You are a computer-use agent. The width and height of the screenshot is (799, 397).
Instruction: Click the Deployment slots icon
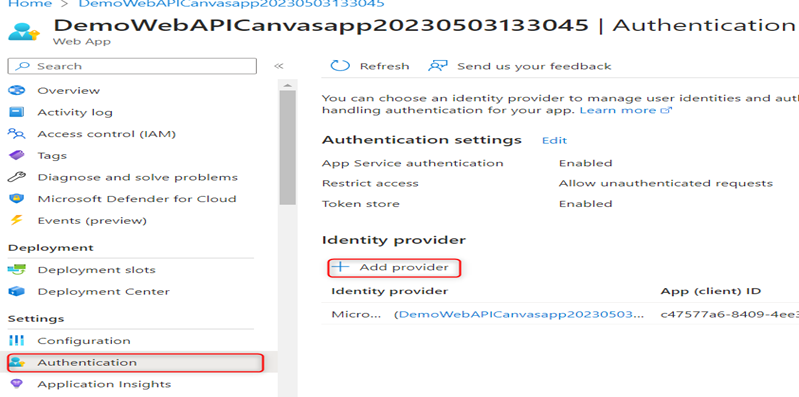coord(17,270)
